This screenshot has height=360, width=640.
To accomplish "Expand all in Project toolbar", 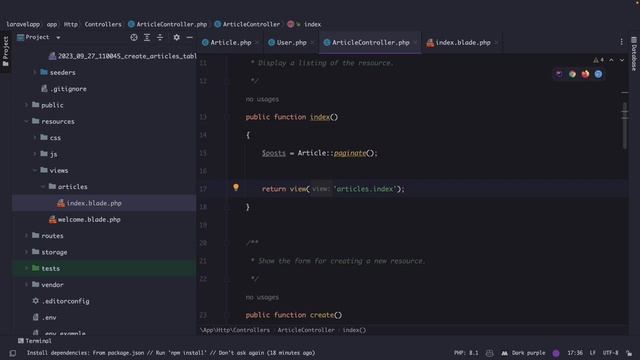I will 147,38.
